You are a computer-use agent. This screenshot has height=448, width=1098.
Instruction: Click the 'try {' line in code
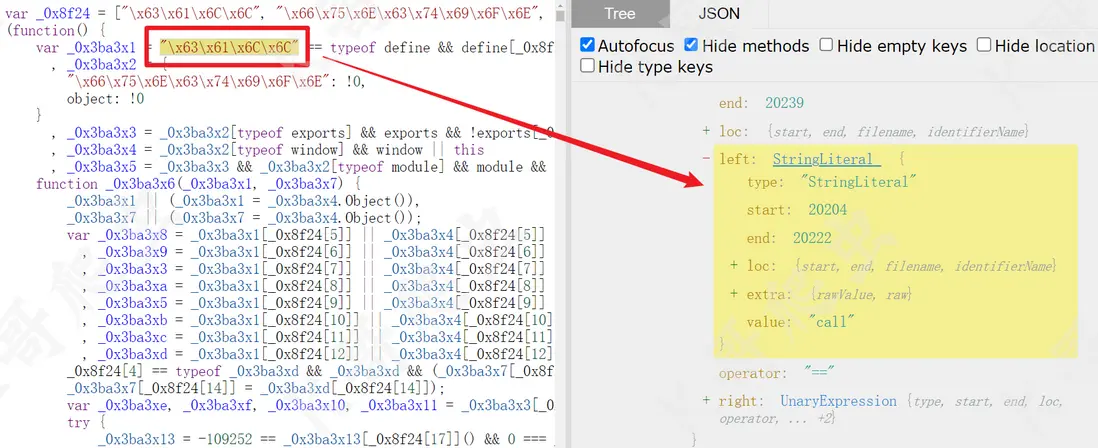click(x=88, y=423)
